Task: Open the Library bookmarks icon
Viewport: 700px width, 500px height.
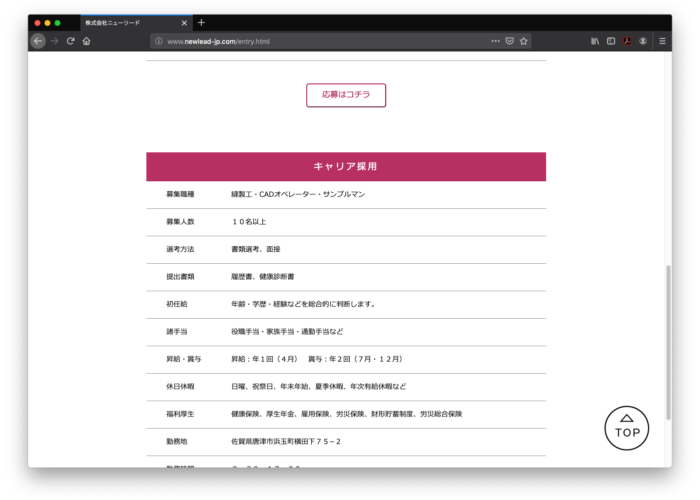Action: (595, 41)
